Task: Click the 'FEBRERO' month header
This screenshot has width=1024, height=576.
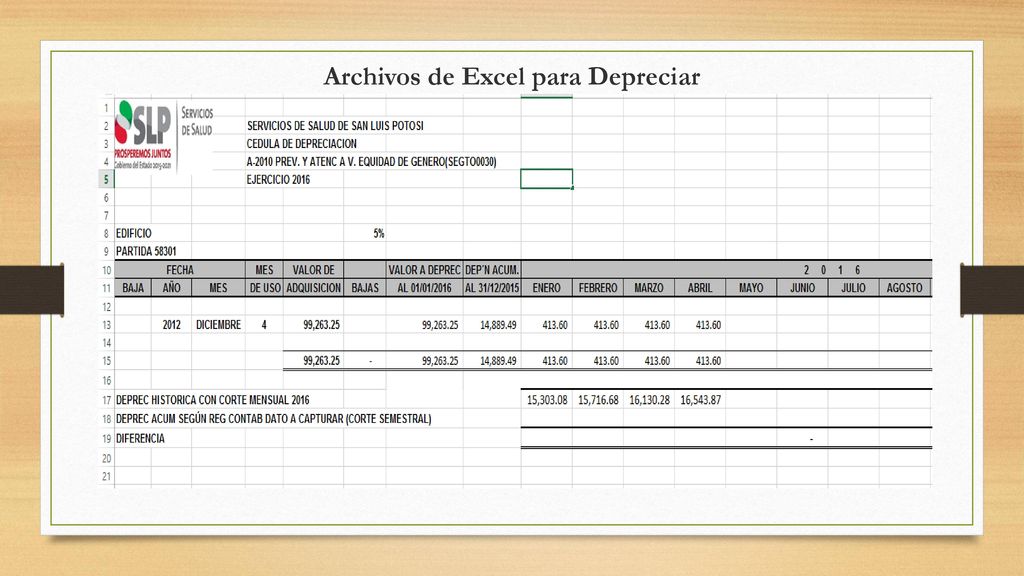Action: tap(598, 287)
